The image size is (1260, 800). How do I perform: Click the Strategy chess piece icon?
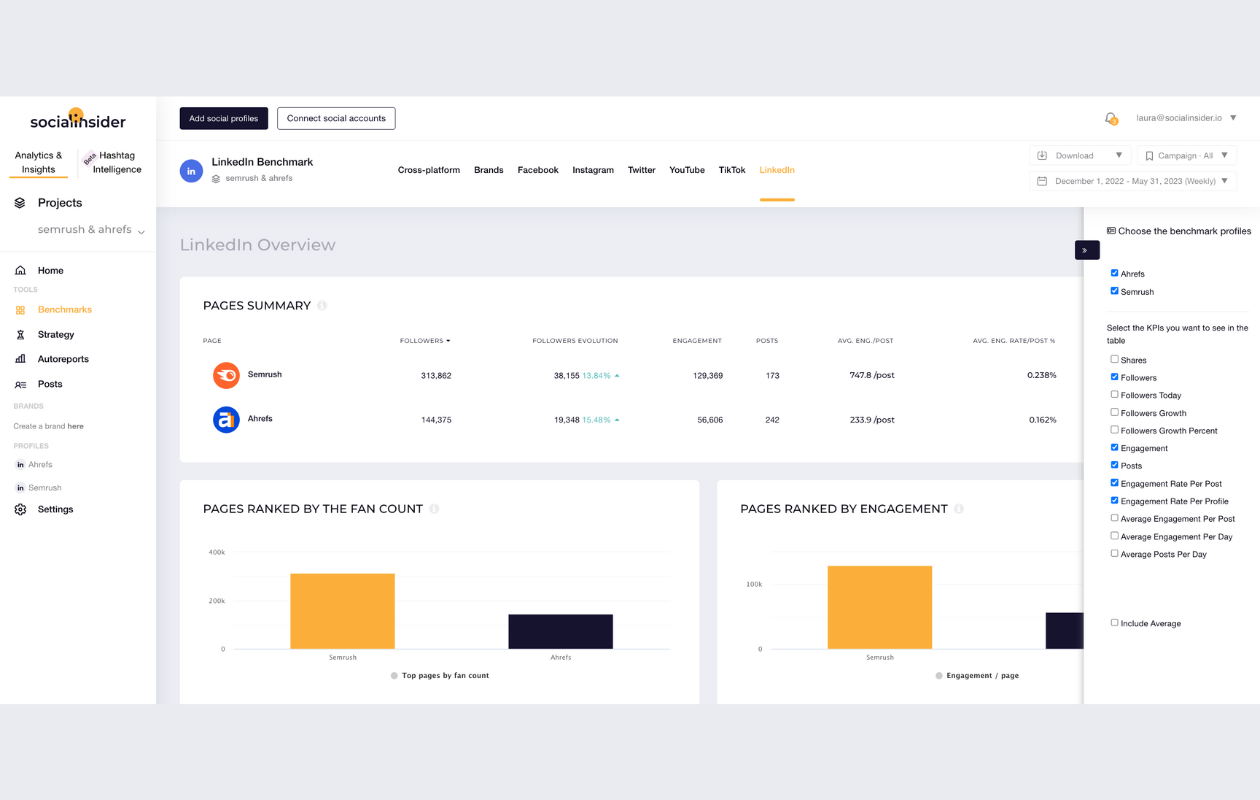(x=20, y=335)
